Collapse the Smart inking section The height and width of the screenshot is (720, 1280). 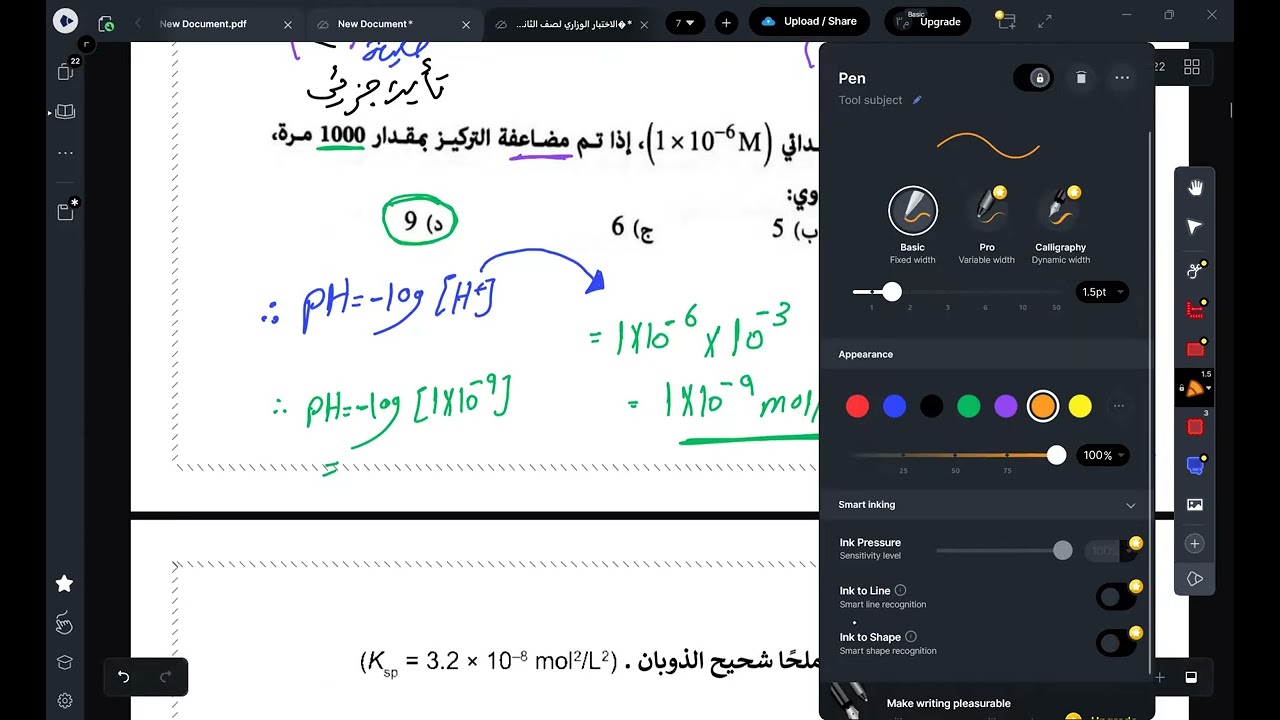click(1131, 505)
